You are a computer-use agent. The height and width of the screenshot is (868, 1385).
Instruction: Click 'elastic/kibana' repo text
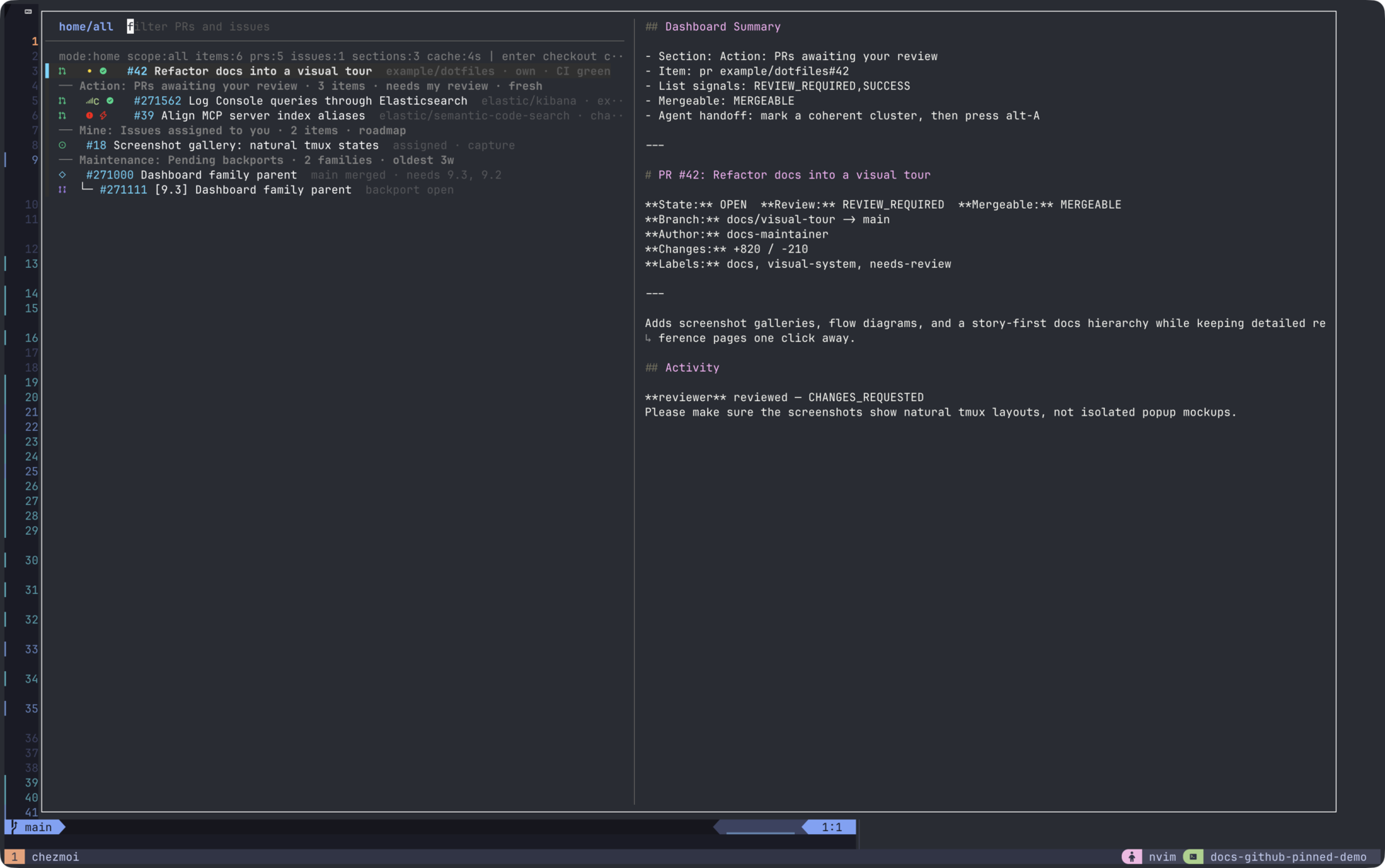click(x=529, y=101)
